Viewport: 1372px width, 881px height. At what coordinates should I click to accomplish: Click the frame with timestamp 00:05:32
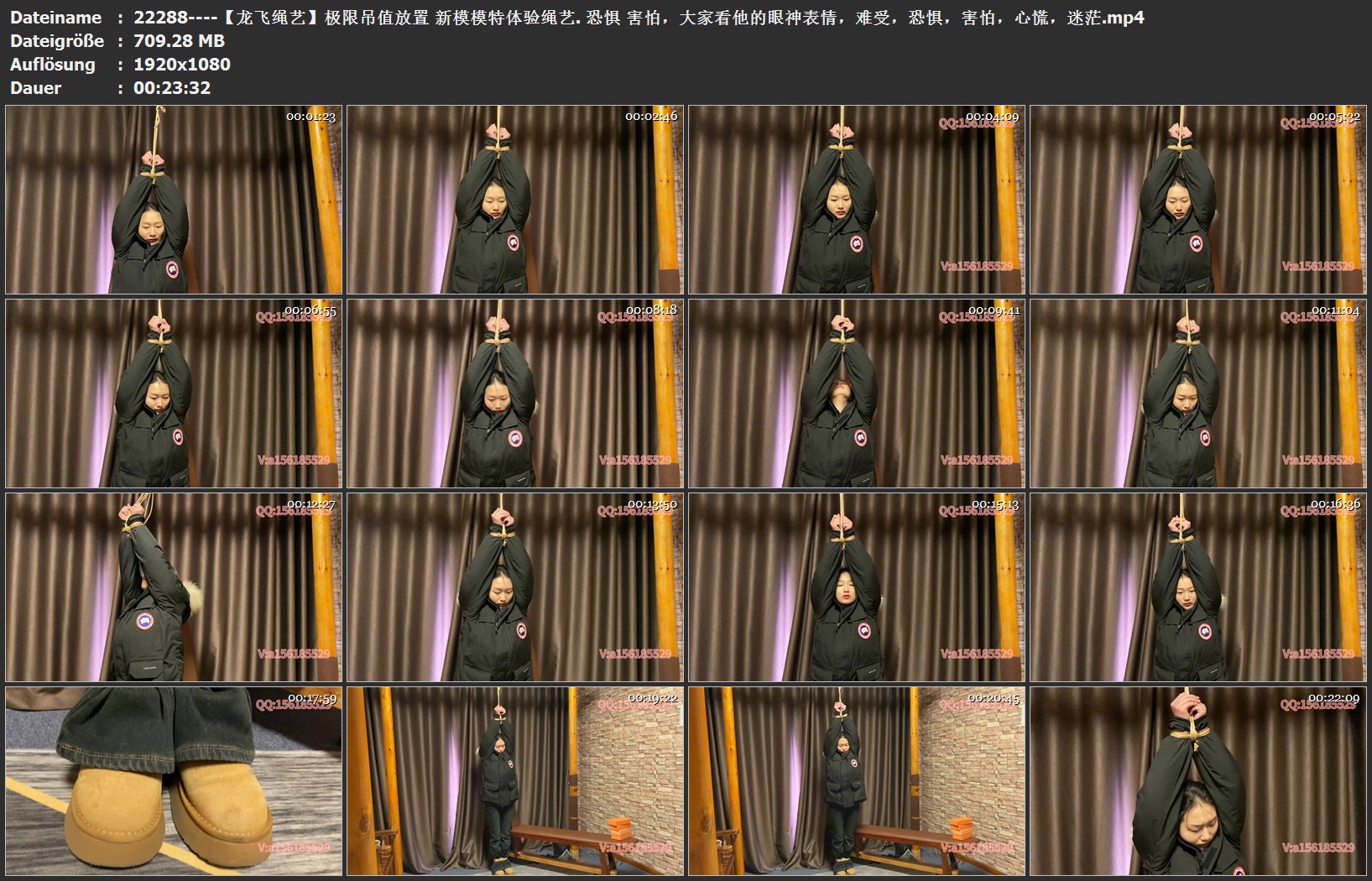point(1198,200)
